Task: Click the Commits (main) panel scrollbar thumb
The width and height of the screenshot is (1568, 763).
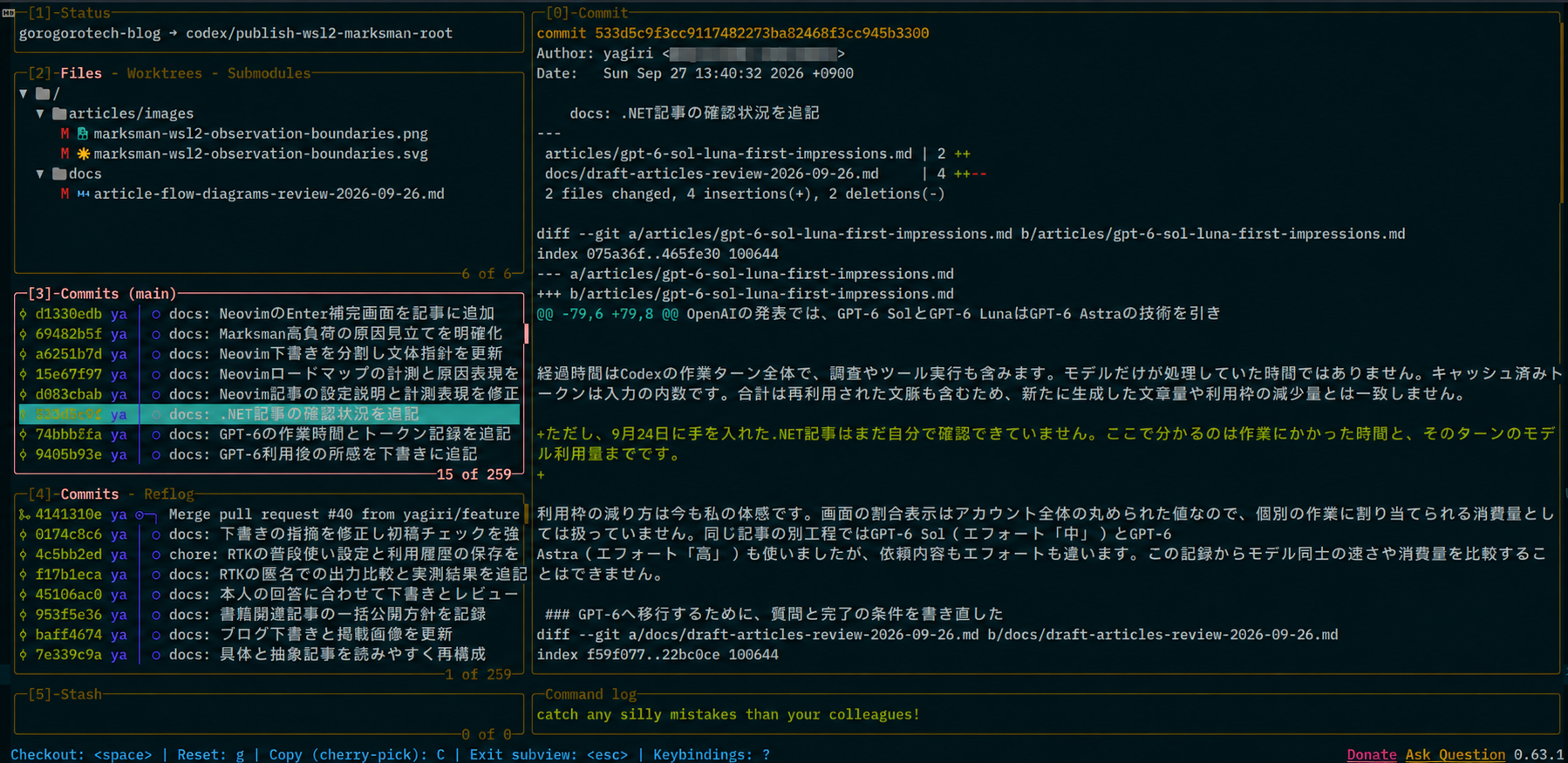Action: (x=526, y=334)
